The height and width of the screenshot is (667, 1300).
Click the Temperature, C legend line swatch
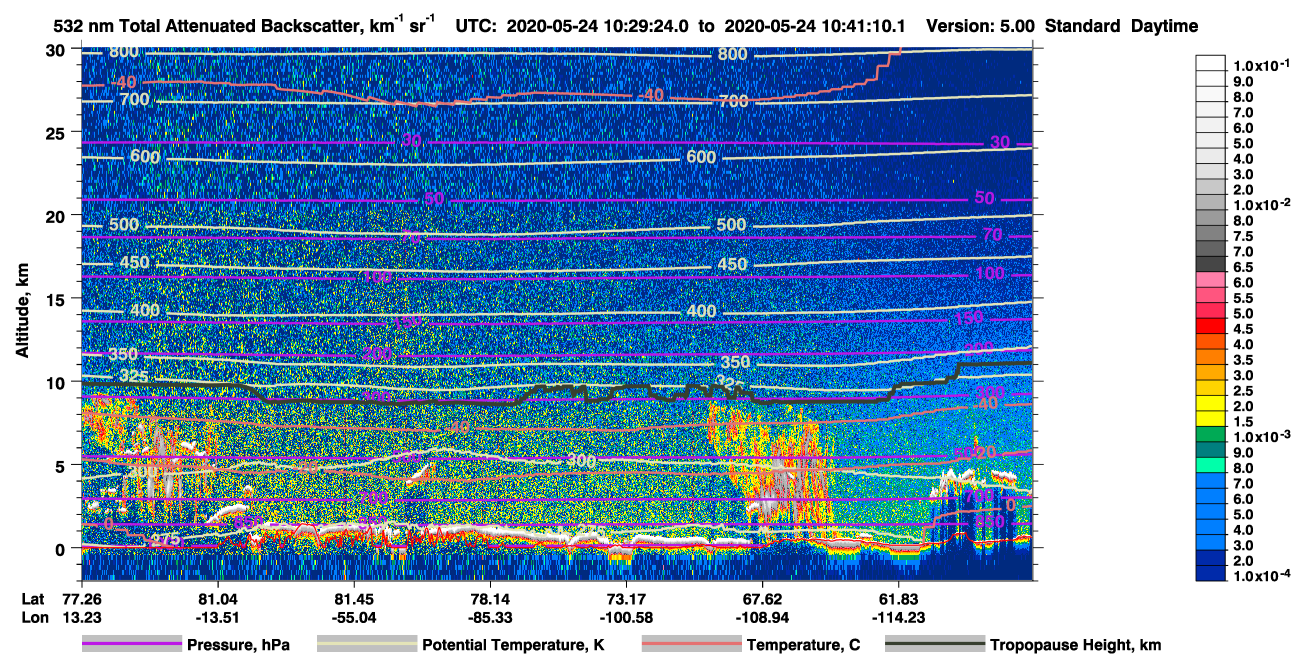pyautogui.click(x=691, y=645)
